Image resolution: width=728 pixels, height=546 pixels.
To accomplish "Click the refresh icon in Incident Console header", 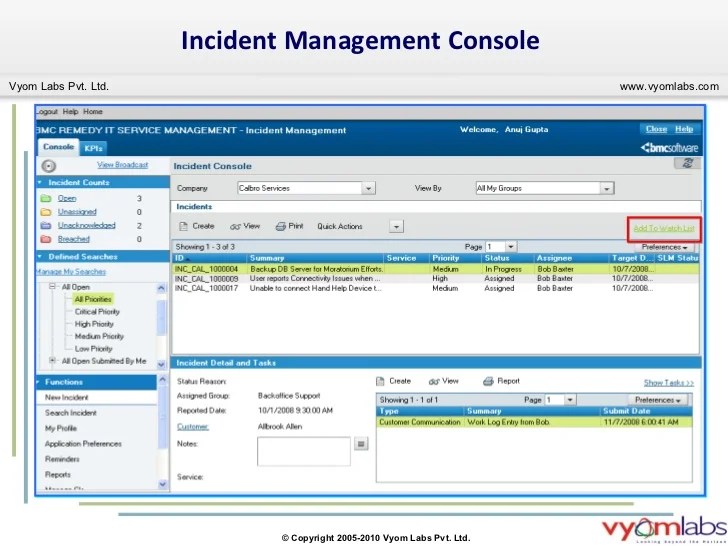I will [687, 163].
